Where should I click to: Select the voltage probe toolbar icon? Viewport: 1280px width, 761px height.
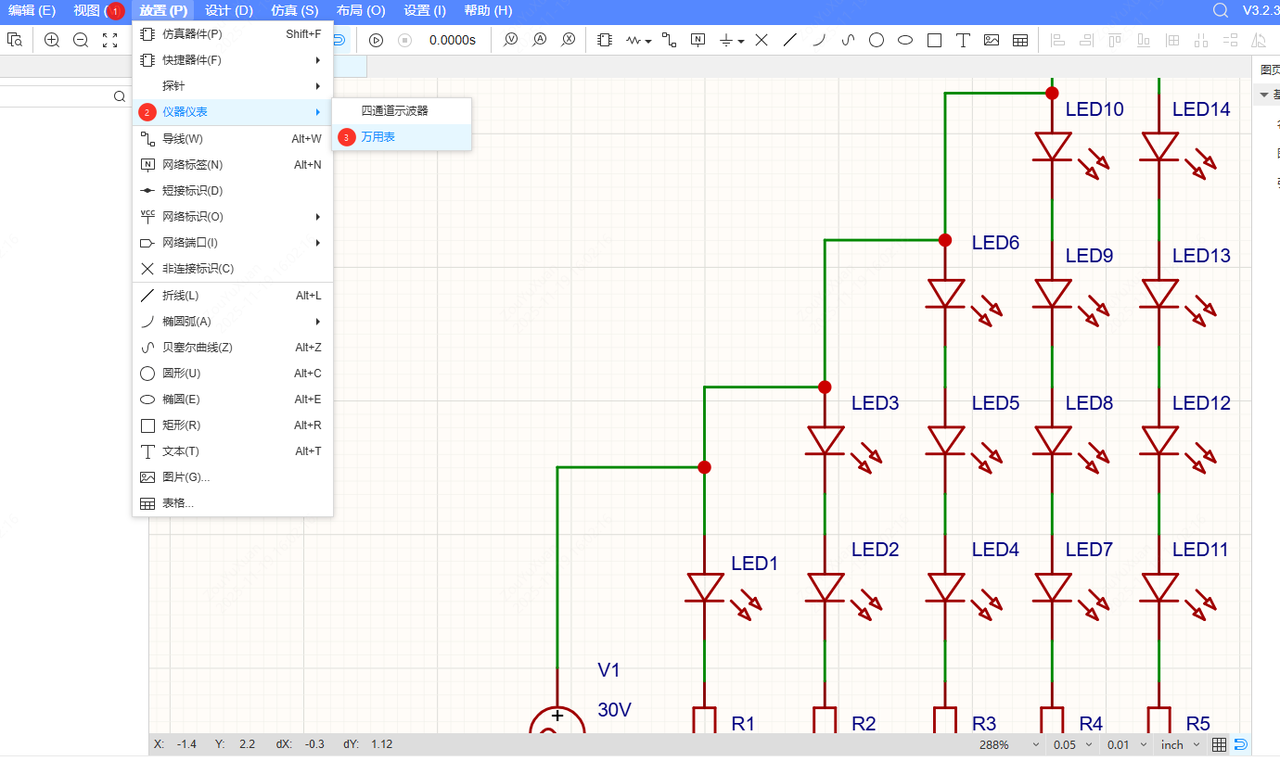coord(511,40)
